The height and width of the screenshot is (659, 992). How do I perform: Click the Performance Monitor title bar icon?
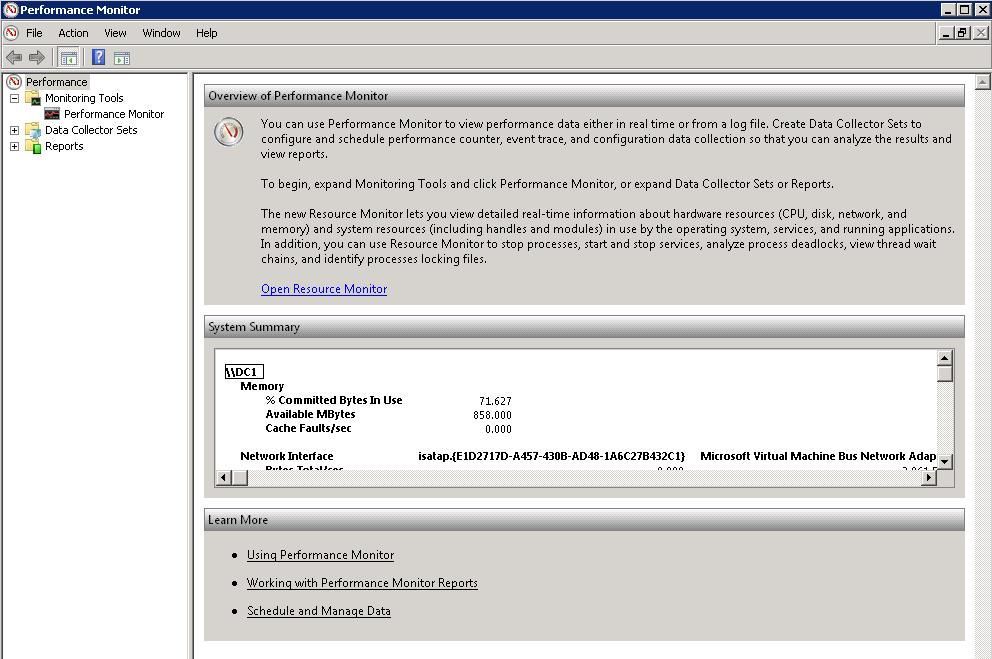coord(10,9)
